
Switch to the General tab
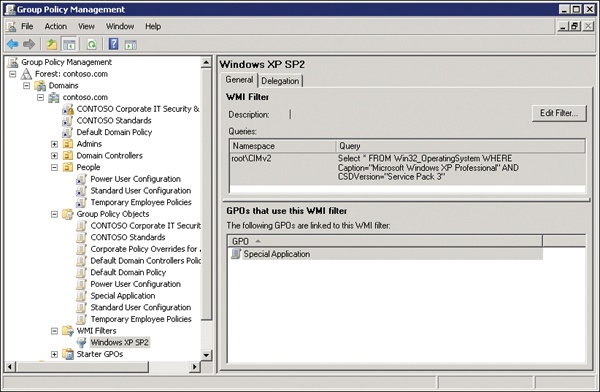239,80
